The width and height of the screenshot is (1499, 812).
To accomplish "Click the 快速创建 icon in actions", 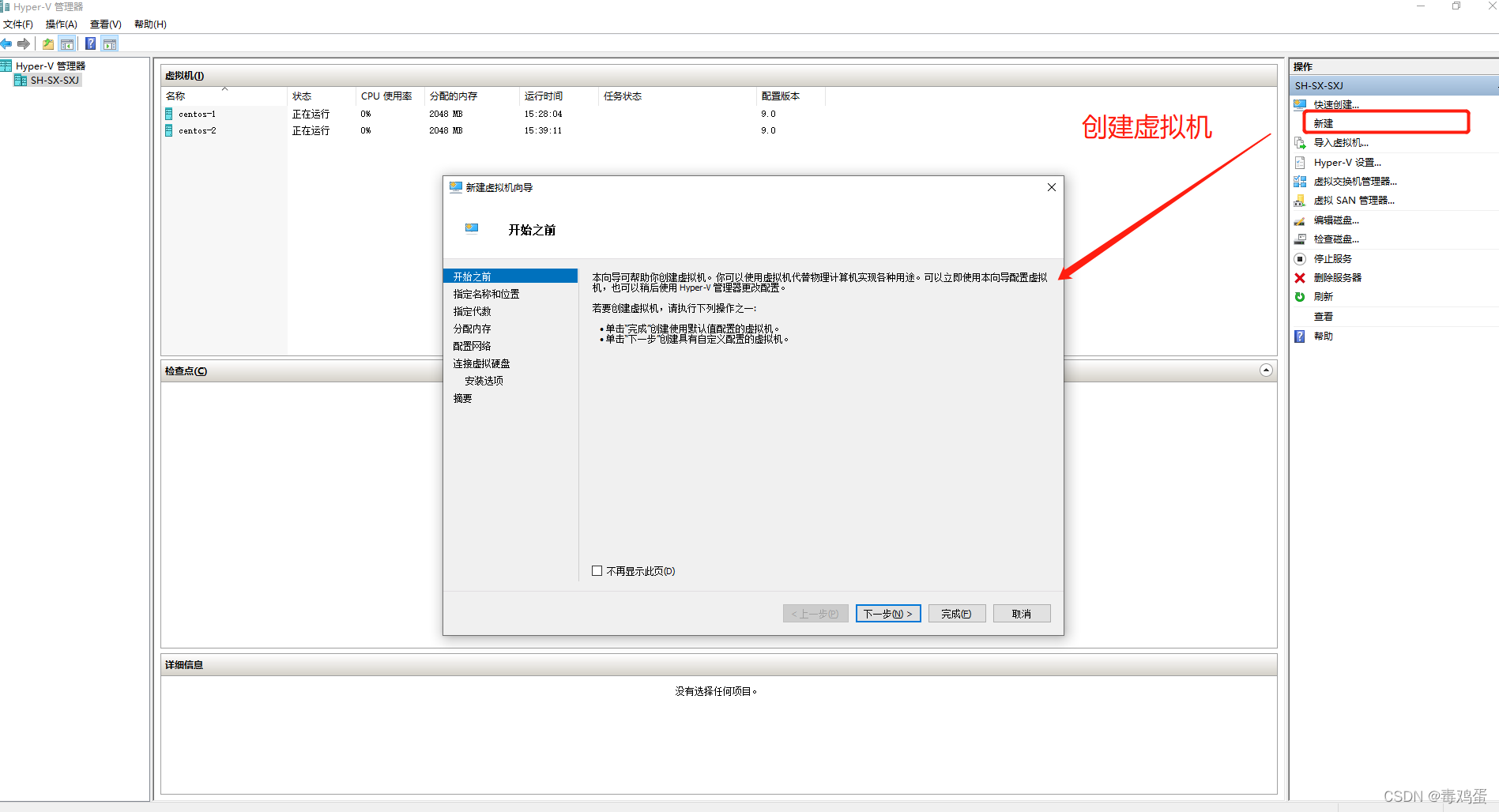I will coord(1300,104).
